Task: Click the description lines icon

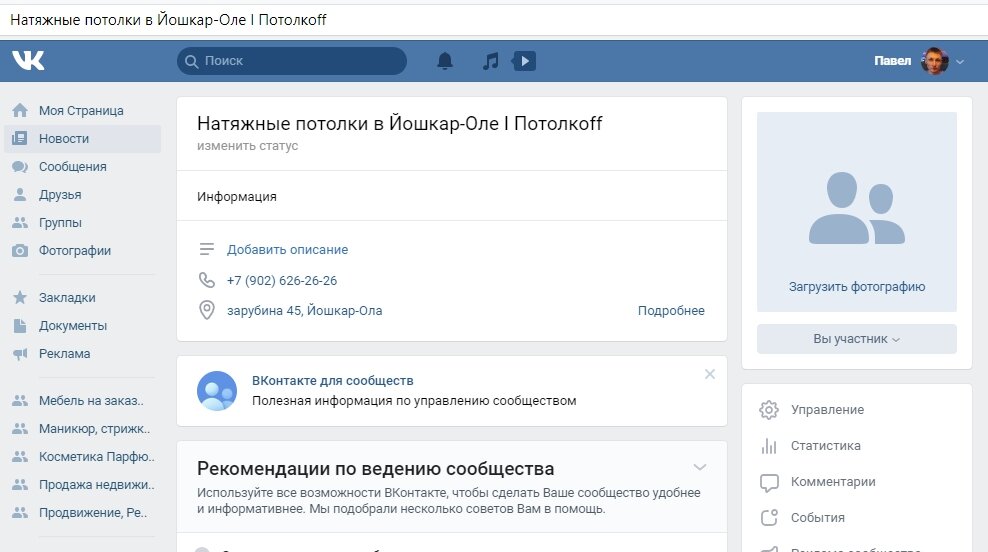Action: (x=207, y=250)
